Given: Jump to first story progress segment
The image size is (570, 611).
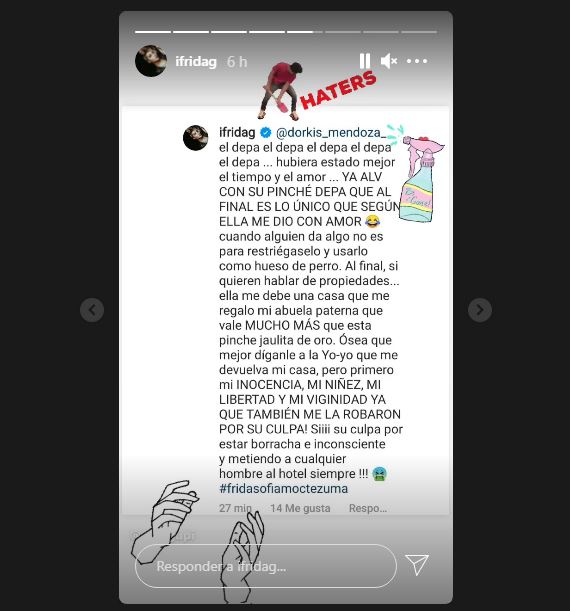Looking at the screenshot, I should (x=153, y=32).
